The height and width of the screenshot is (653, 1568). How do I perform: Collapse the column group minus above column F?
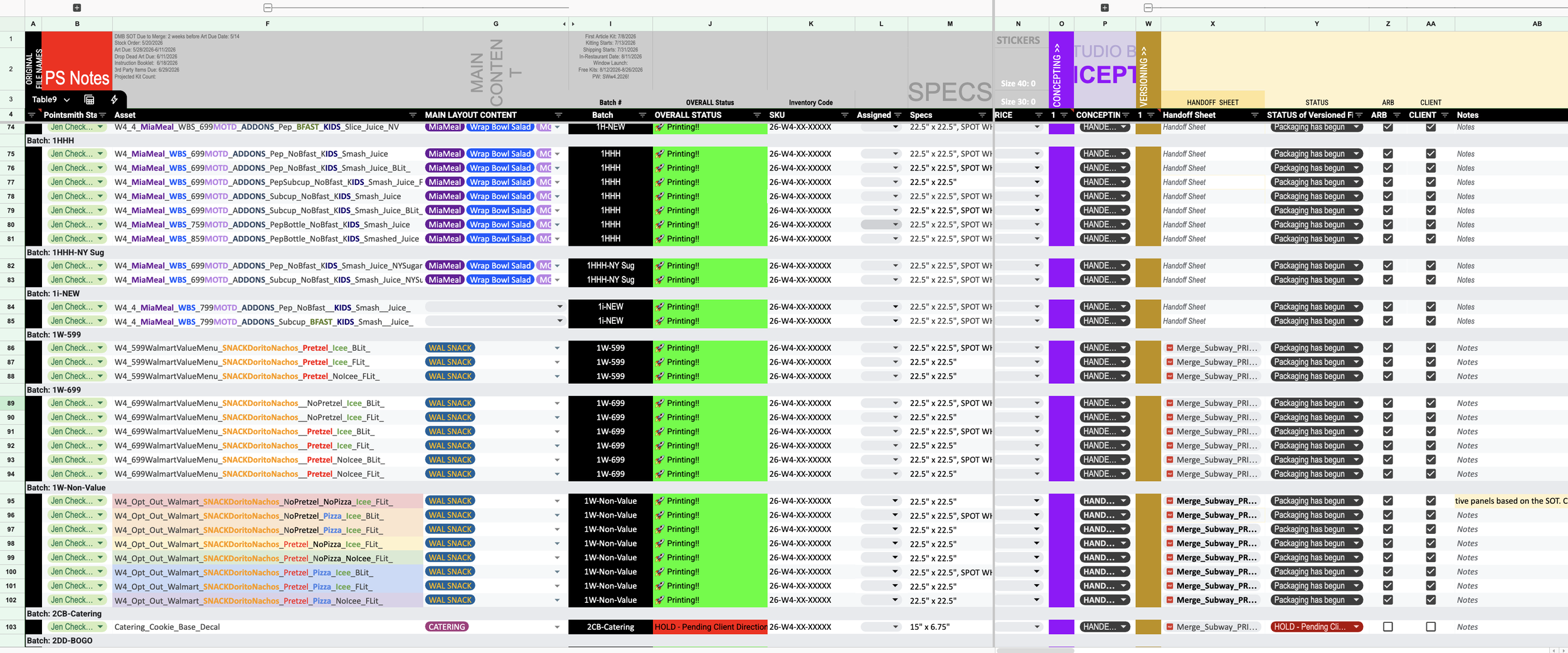pos(268,8)
